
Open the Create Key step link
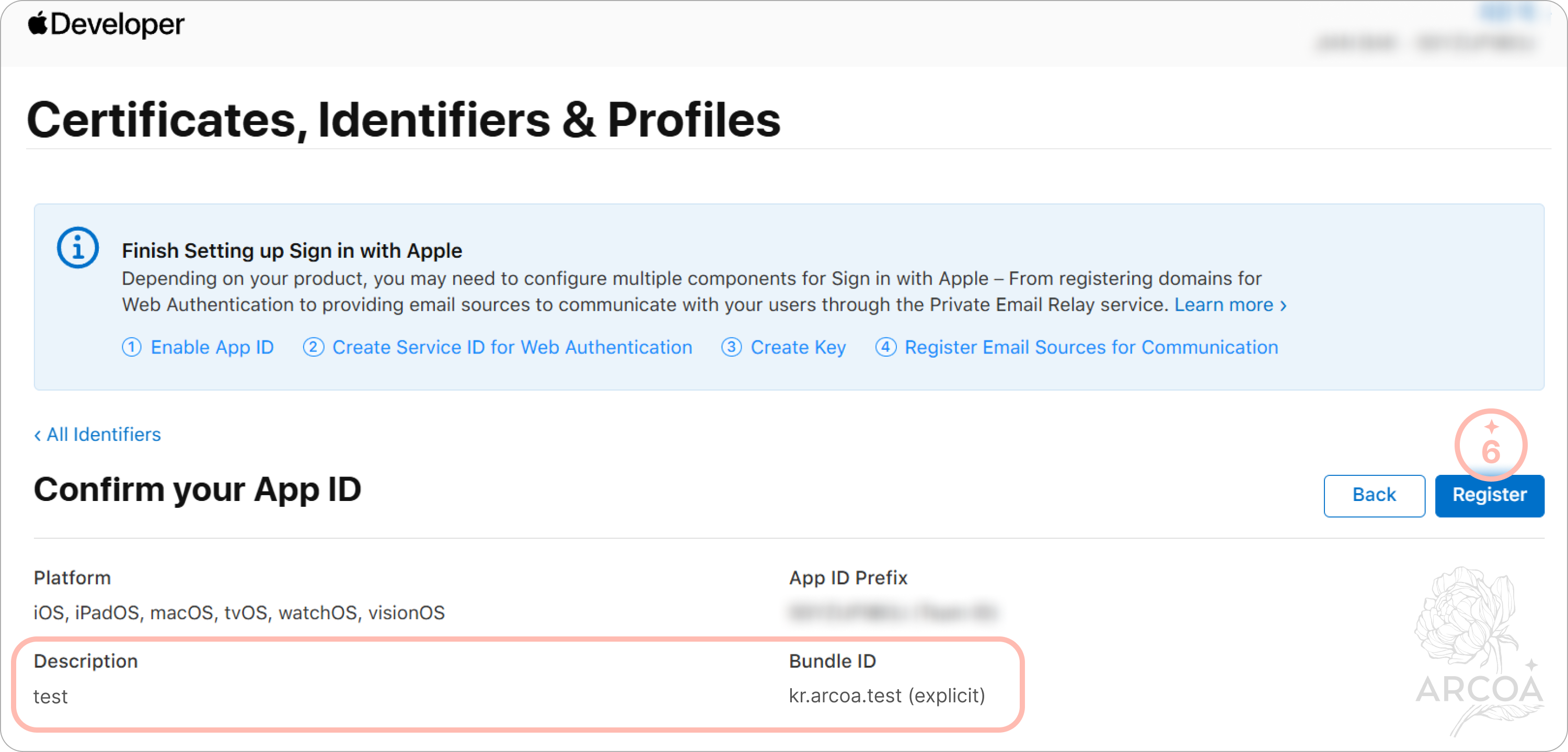(798, 347)
